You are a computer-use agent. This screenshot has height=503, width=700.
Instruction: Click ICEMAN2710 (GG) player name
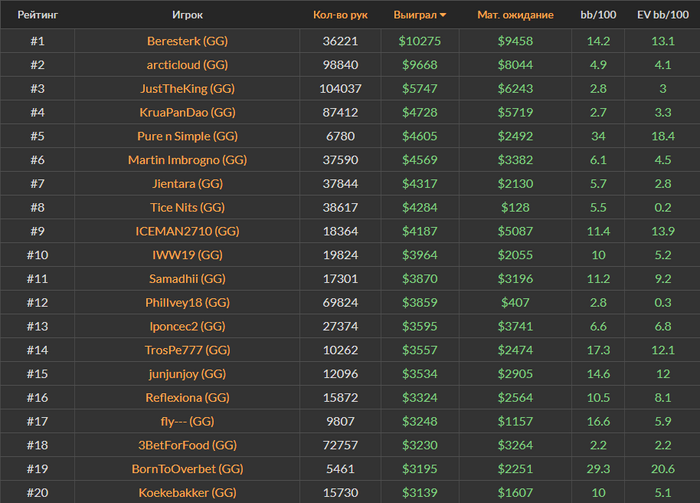(189, 231)
